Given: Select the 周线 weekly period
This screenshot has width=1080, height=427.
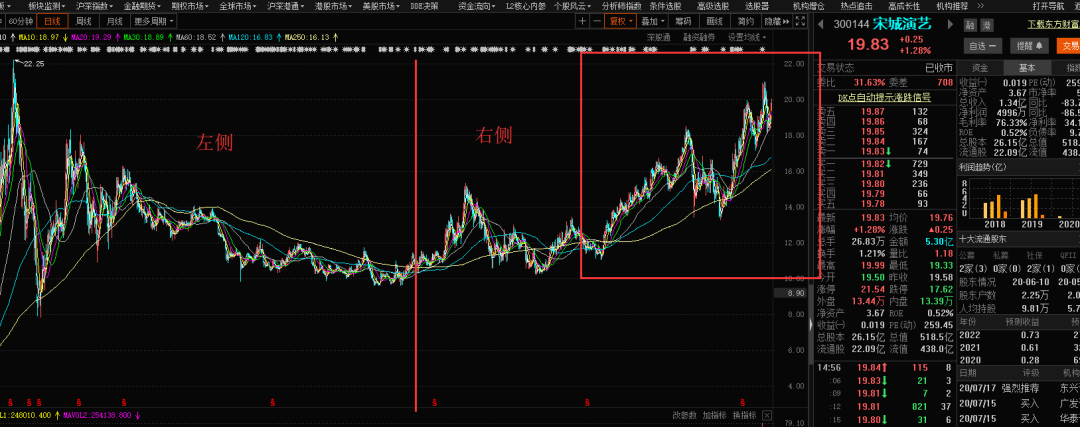Looking at the screenshot, I should tap(83, 21).
